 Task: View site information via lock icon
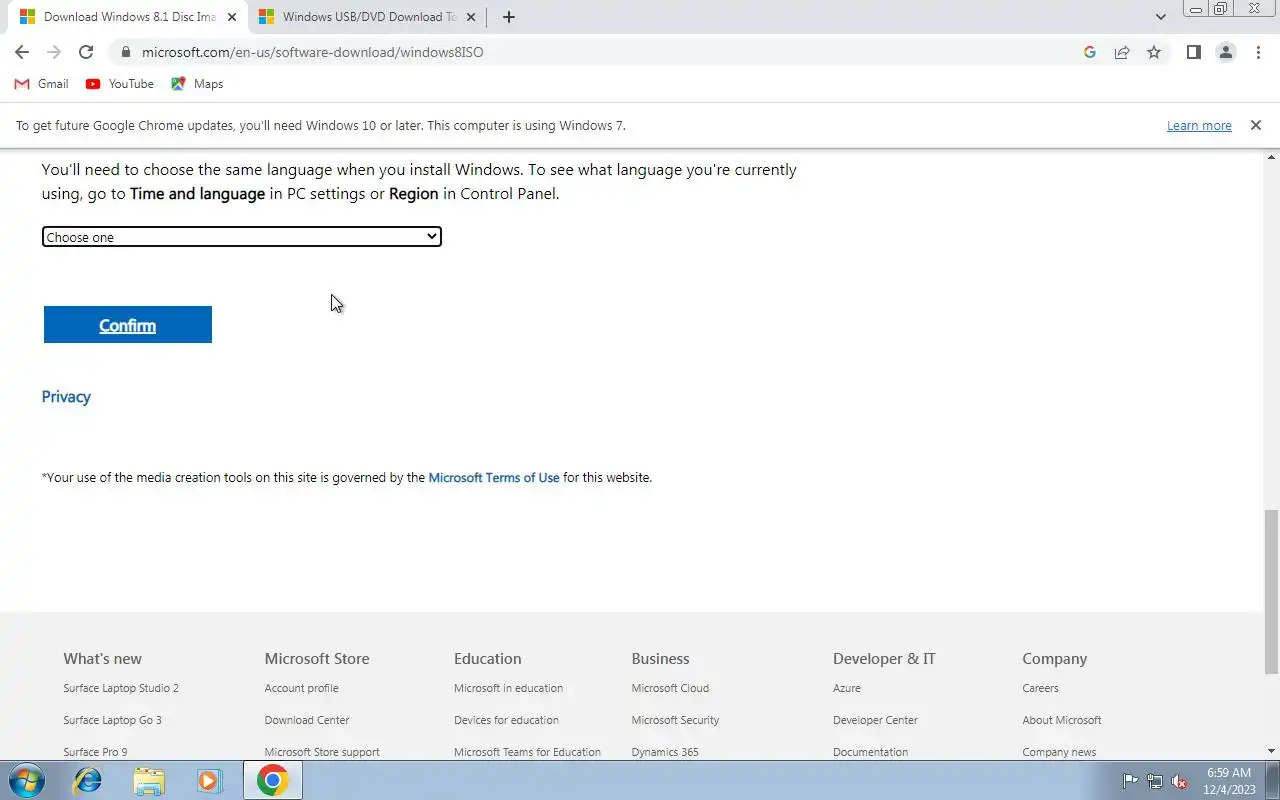pos(125,52)
